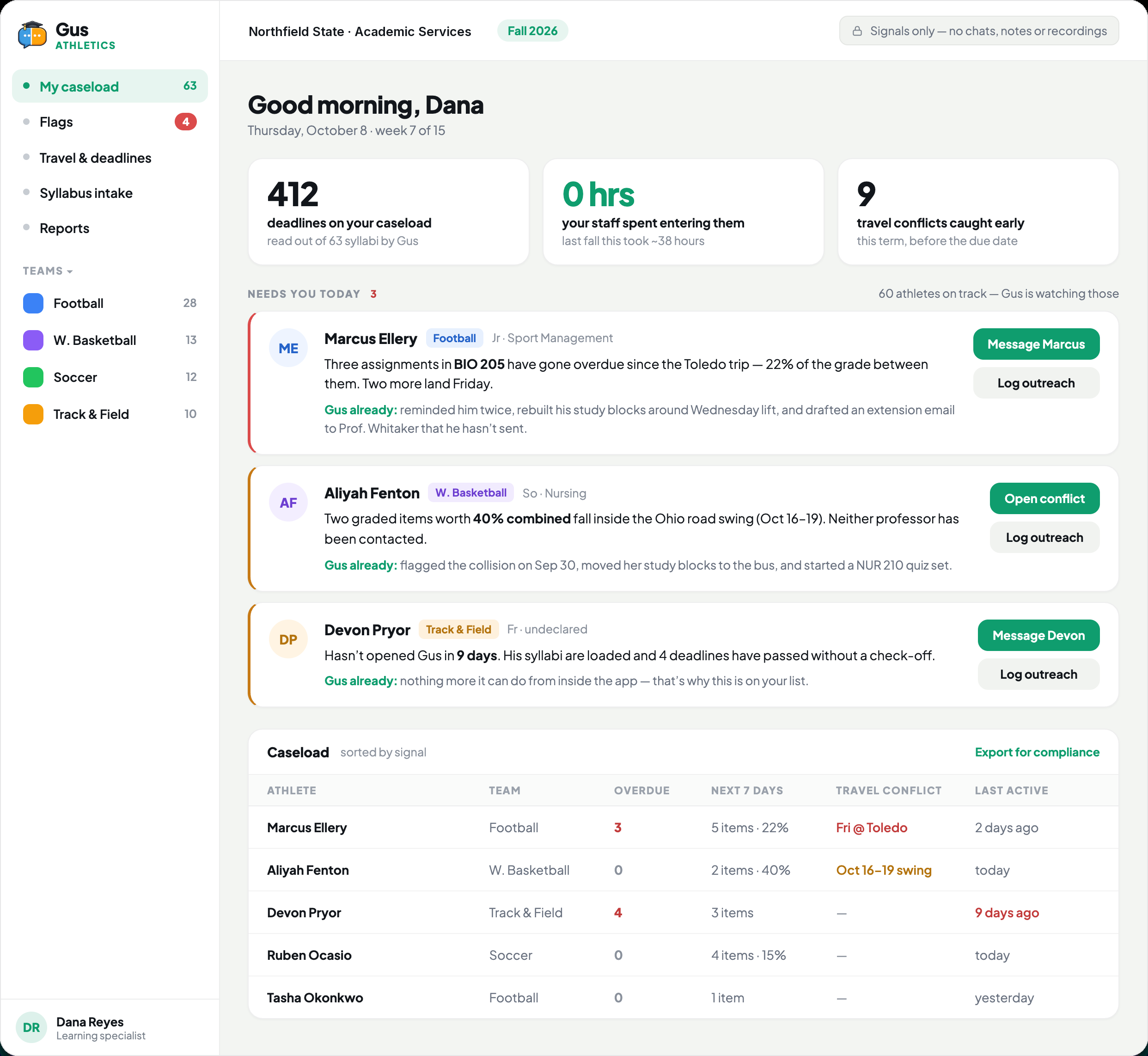This screenshot has width=1148, height=1056.
Task: Open the Flags page
Action: 110,122
